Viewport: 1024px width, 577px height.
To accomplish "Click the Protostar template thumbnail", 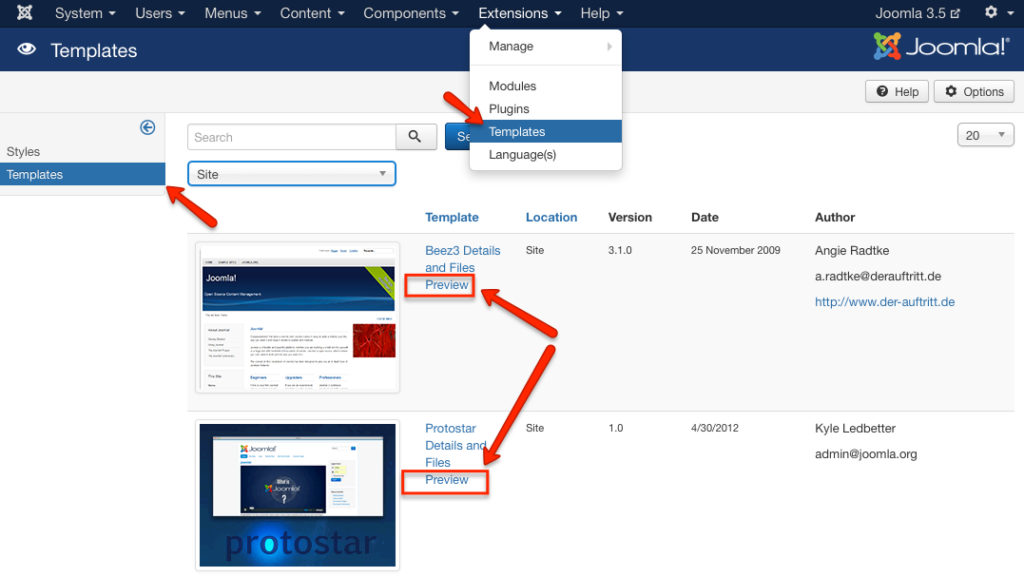I will click(x=298, y=495).
